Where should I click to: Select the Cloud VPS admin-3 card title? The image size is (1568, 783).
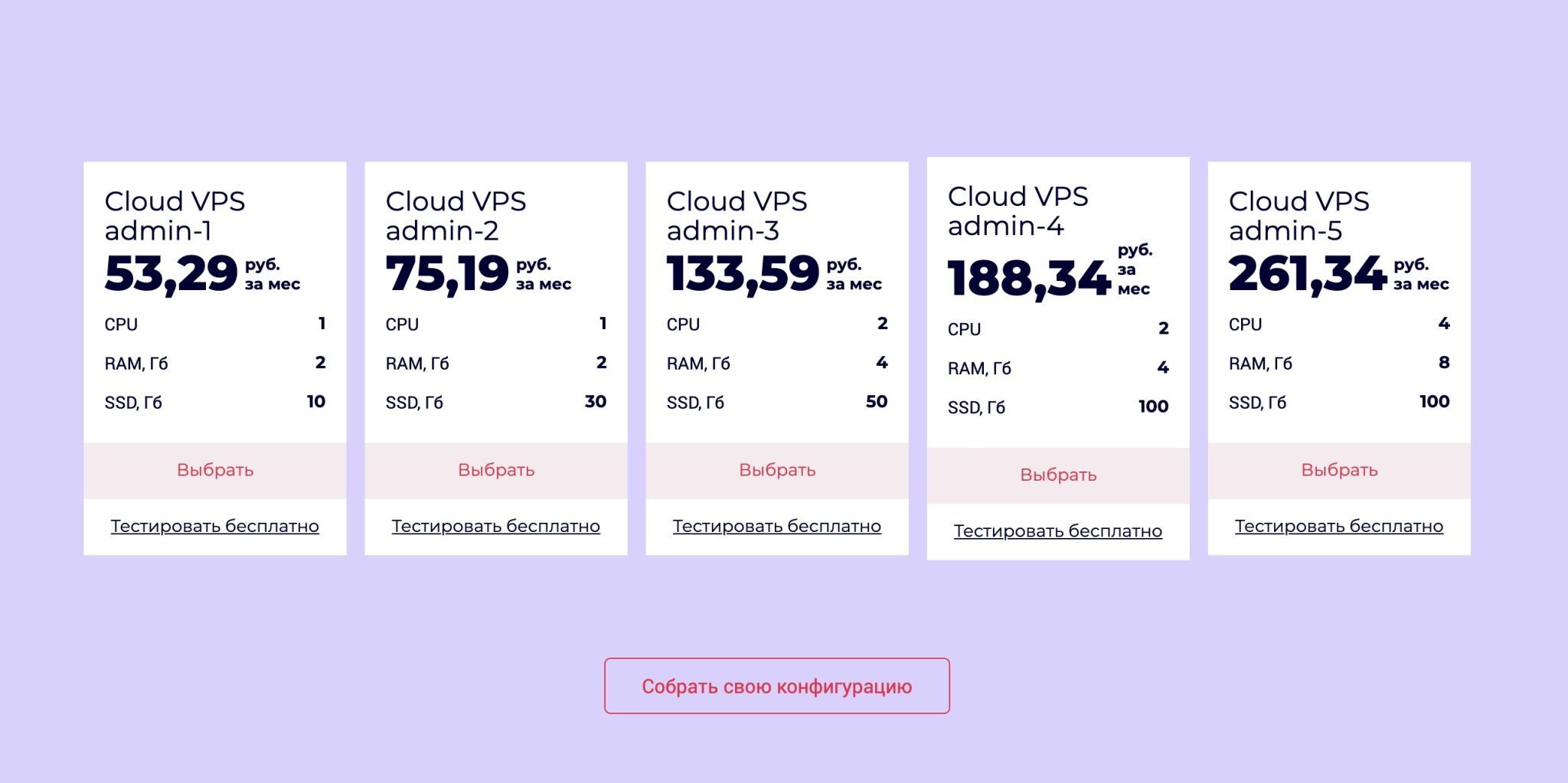[x=737, y=215]
